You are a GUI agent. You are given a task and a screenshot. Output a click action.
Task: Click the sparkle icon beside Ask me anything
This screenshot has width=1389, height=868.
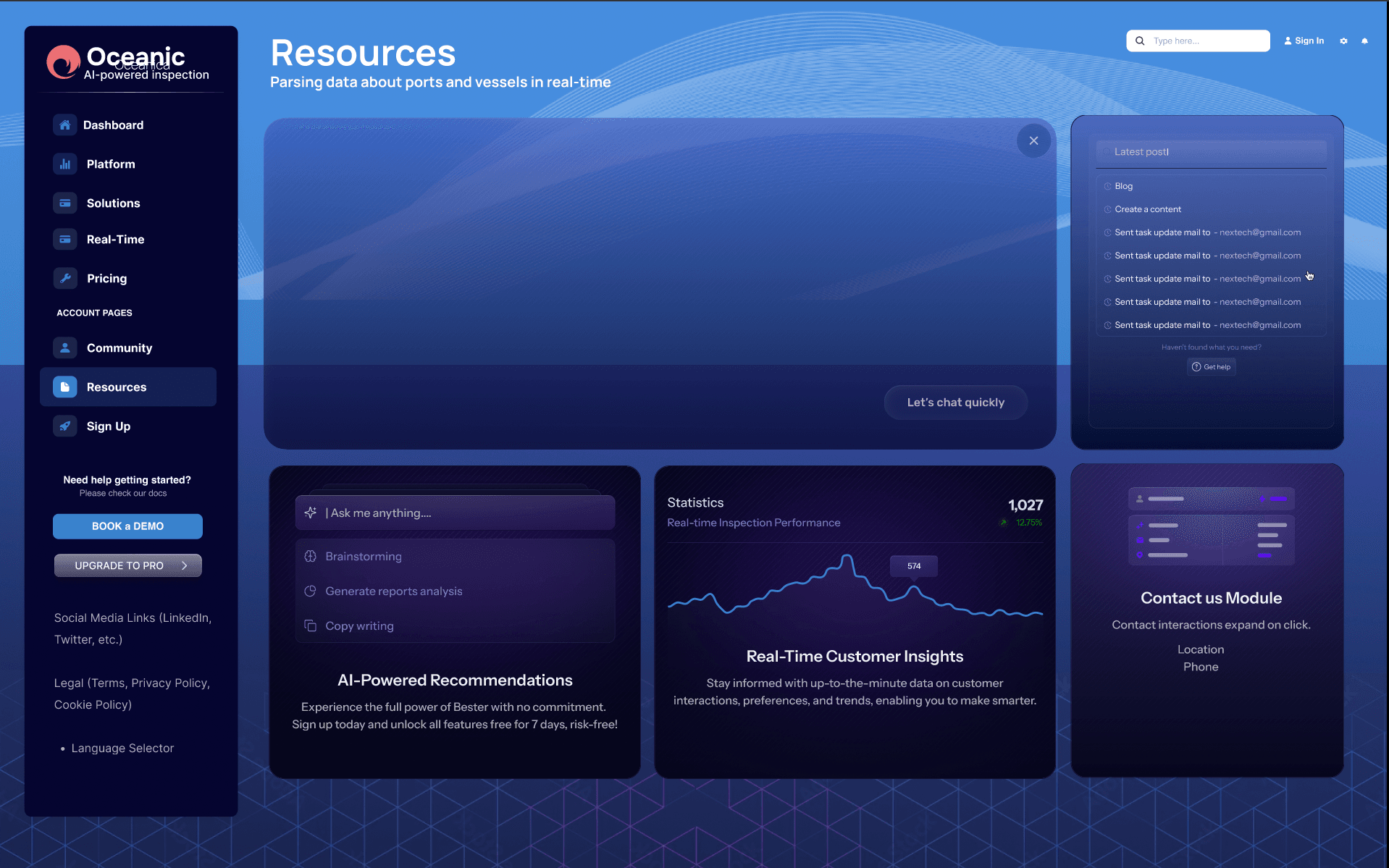click(311, 513)
